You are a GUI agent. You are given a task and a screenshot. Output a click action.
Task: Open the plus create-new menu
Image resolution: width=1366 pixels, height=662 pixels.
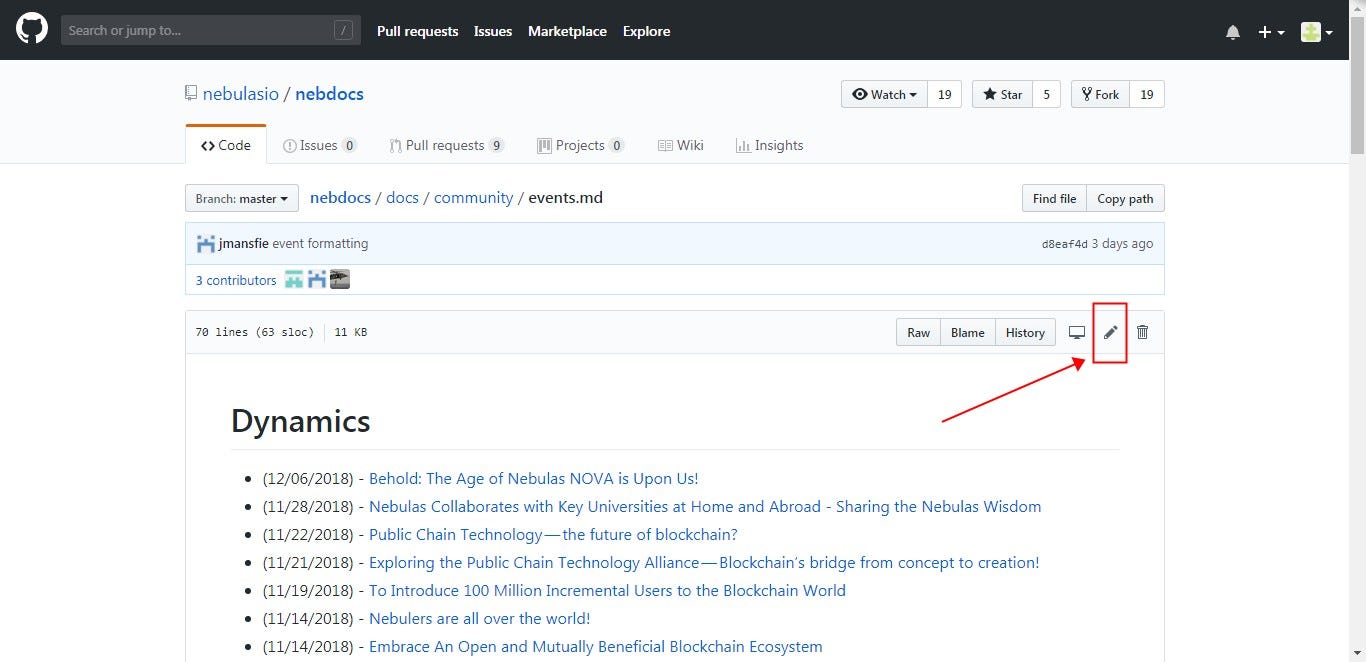click(x=1271, y=32)
